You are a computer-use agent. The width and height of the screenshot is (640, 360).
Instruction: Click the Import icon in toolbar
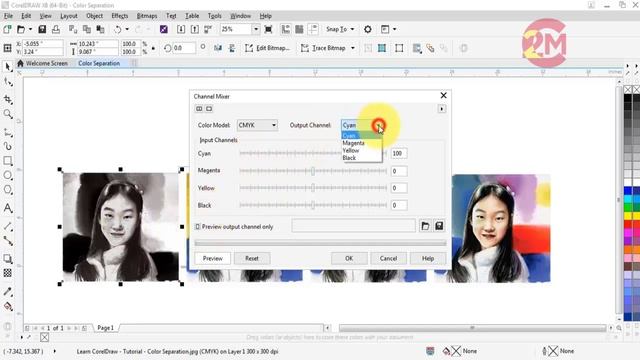[181, 29]
